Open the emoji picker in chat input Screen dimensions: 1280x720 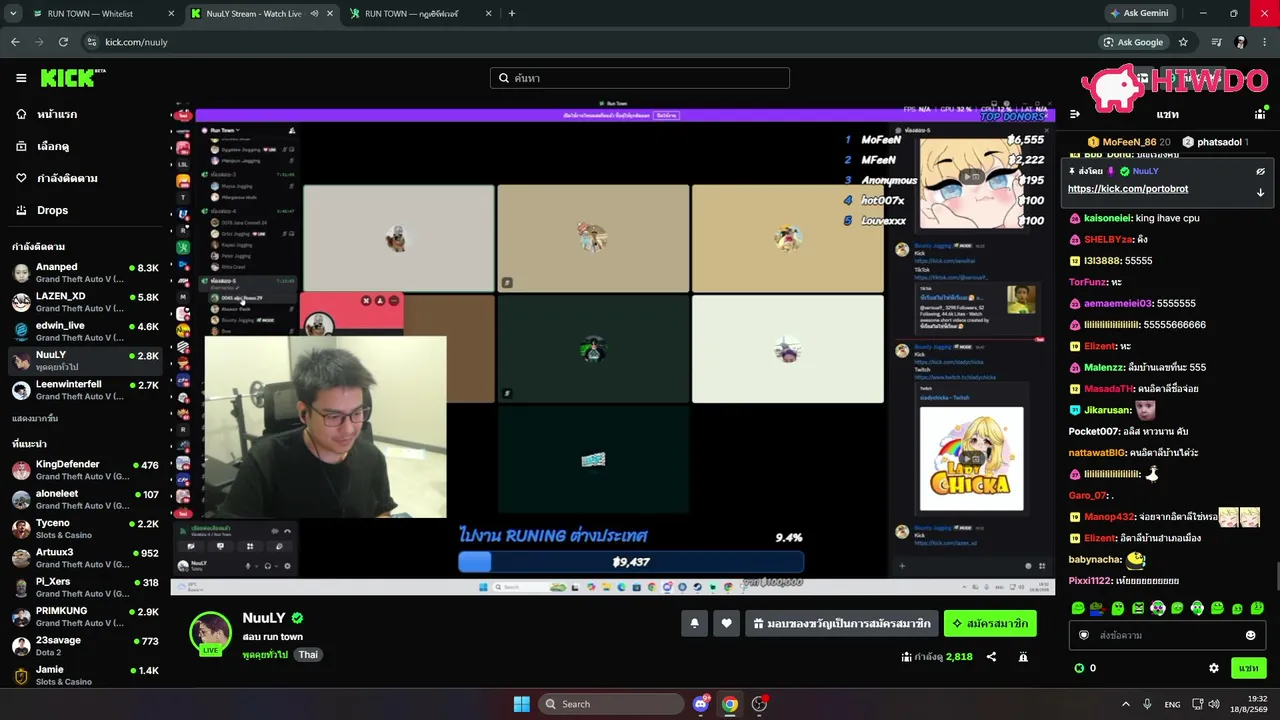pos(1250,635)
